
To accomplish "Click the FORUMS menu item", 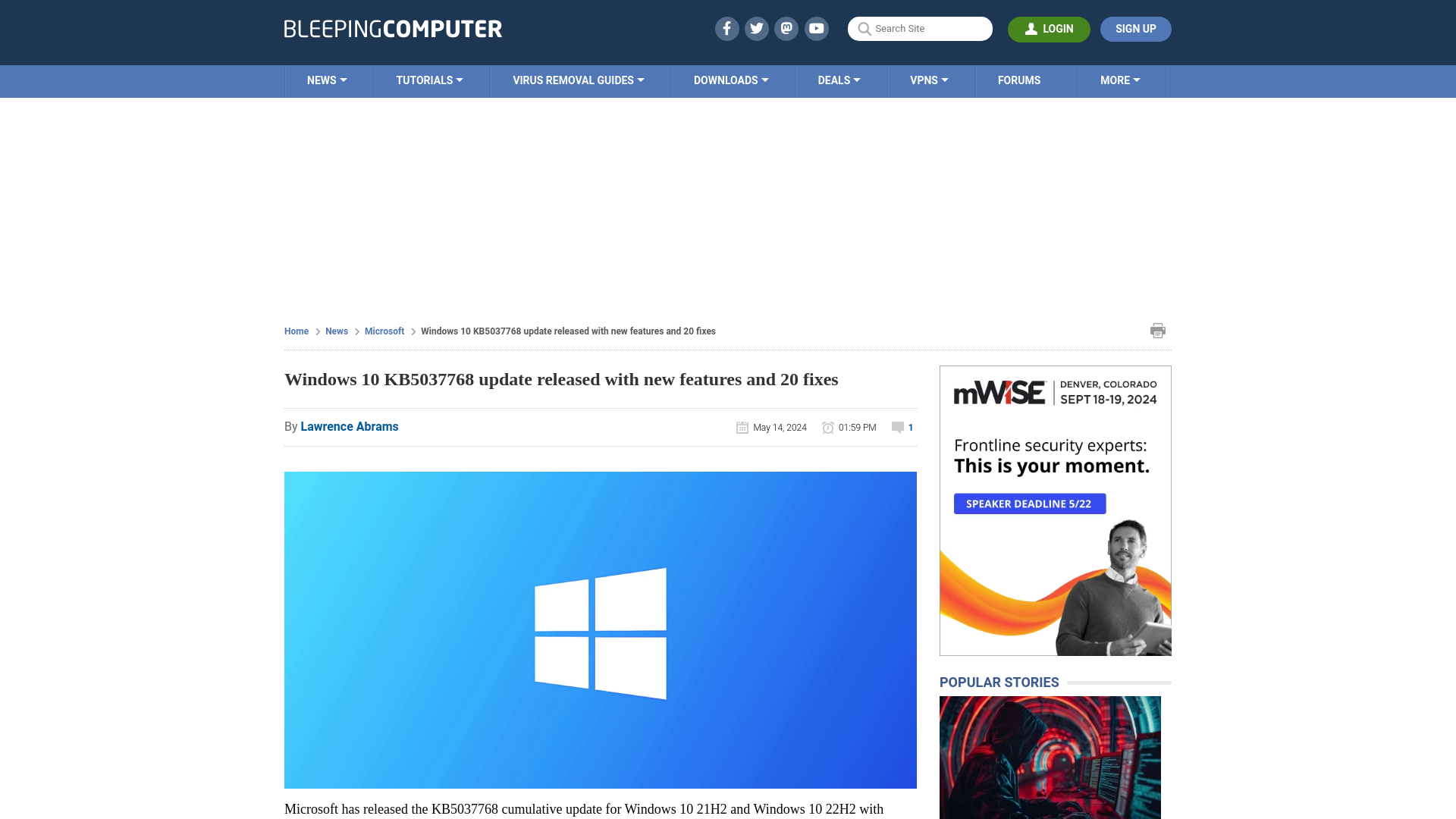I will pos(1019,81).
